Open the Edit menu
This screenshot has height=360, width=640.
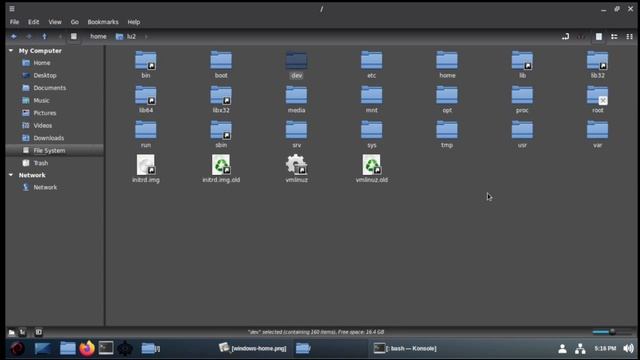click(x=33, y=22)
